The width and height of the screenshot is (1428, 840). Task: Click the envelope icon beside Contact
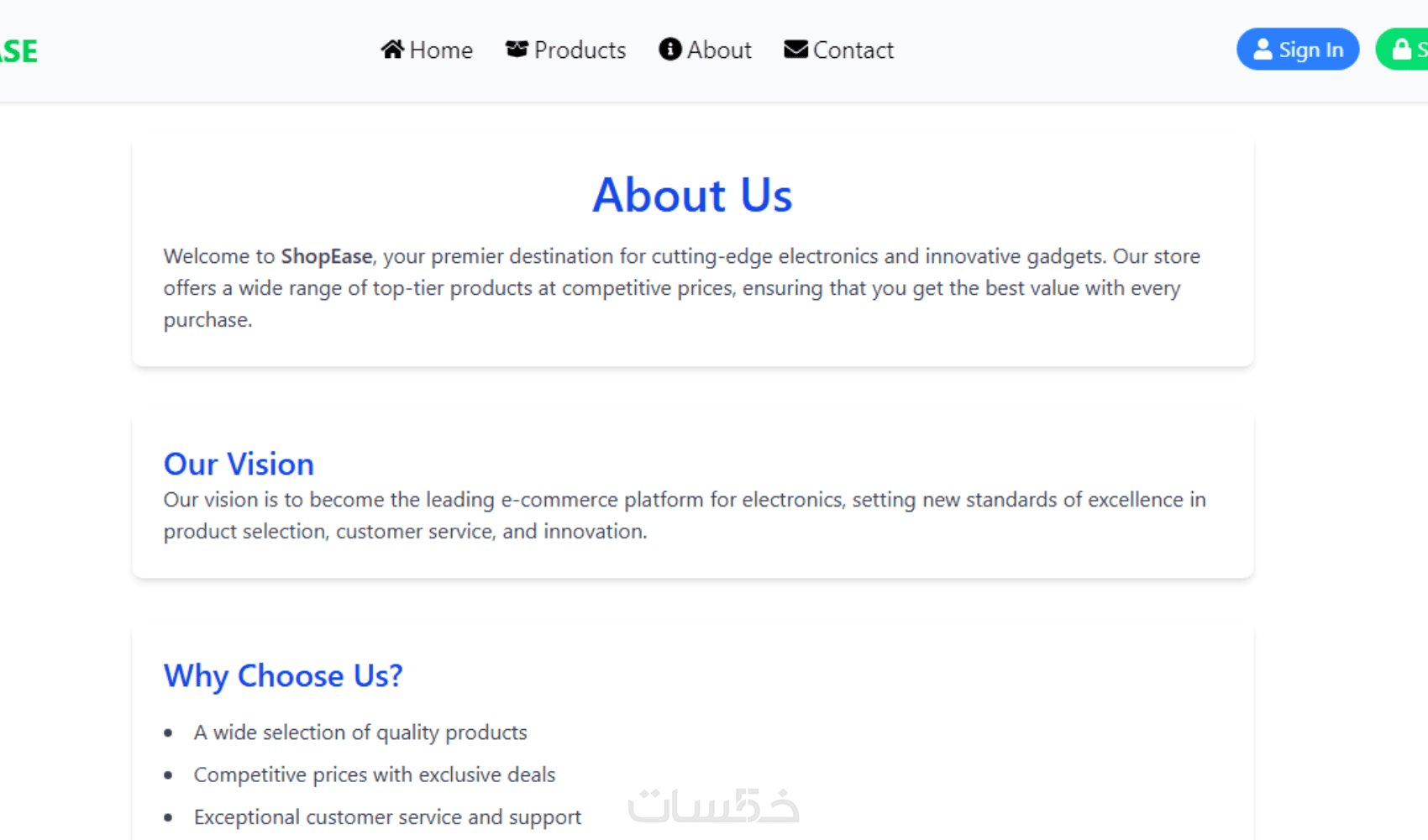coord(795,50)
